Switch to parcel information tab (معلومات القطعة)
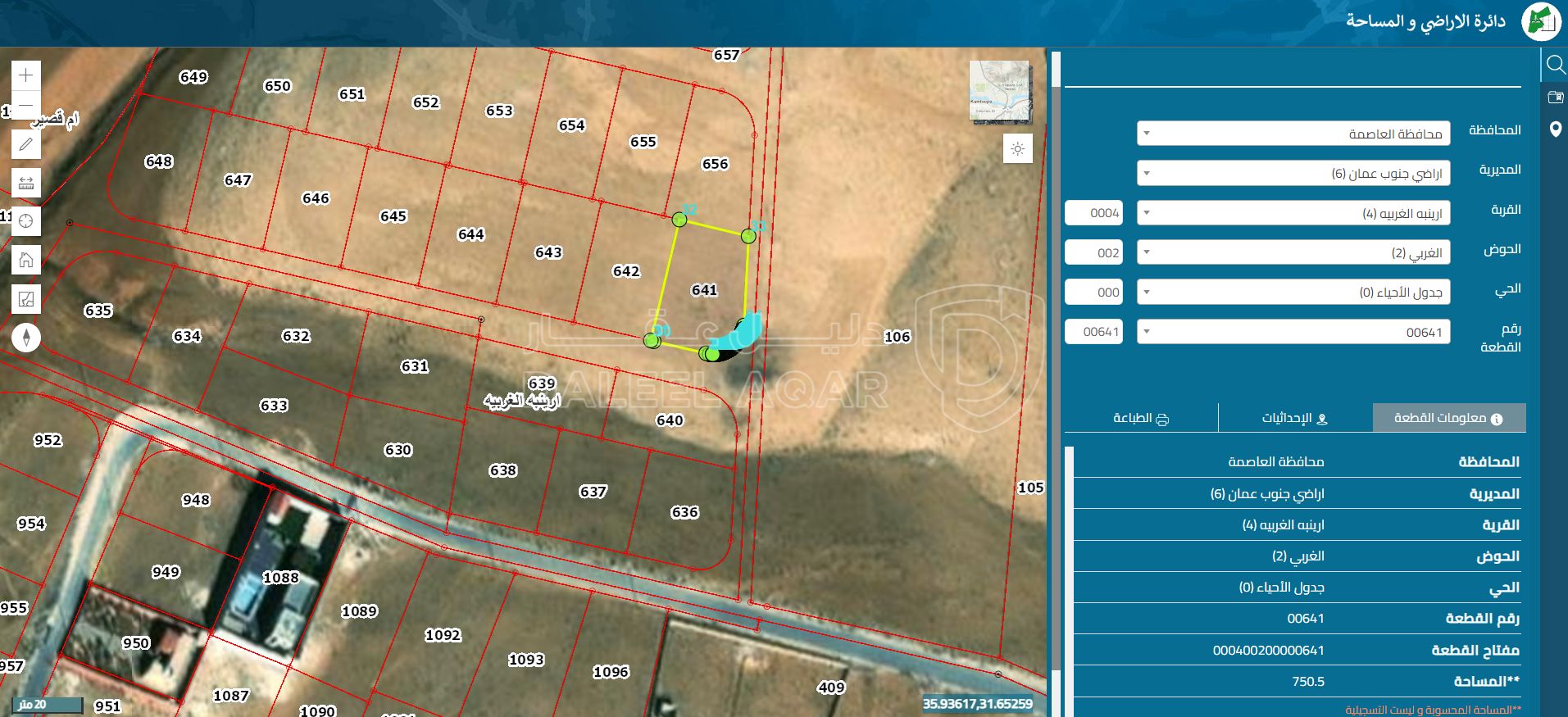The height and width of the screenshot is (717, 1568). pos(1448,418)
